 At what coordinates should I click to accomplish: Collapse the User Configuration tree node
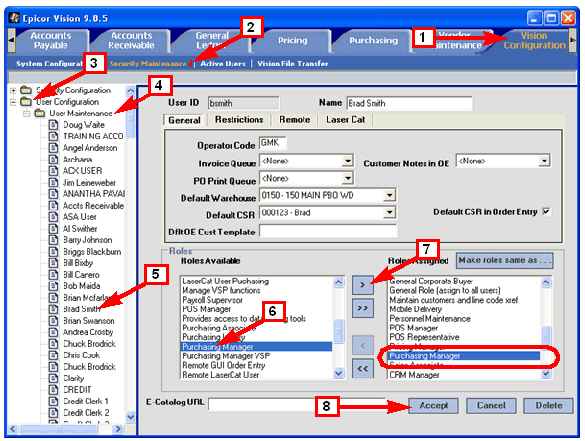(13, 102)
